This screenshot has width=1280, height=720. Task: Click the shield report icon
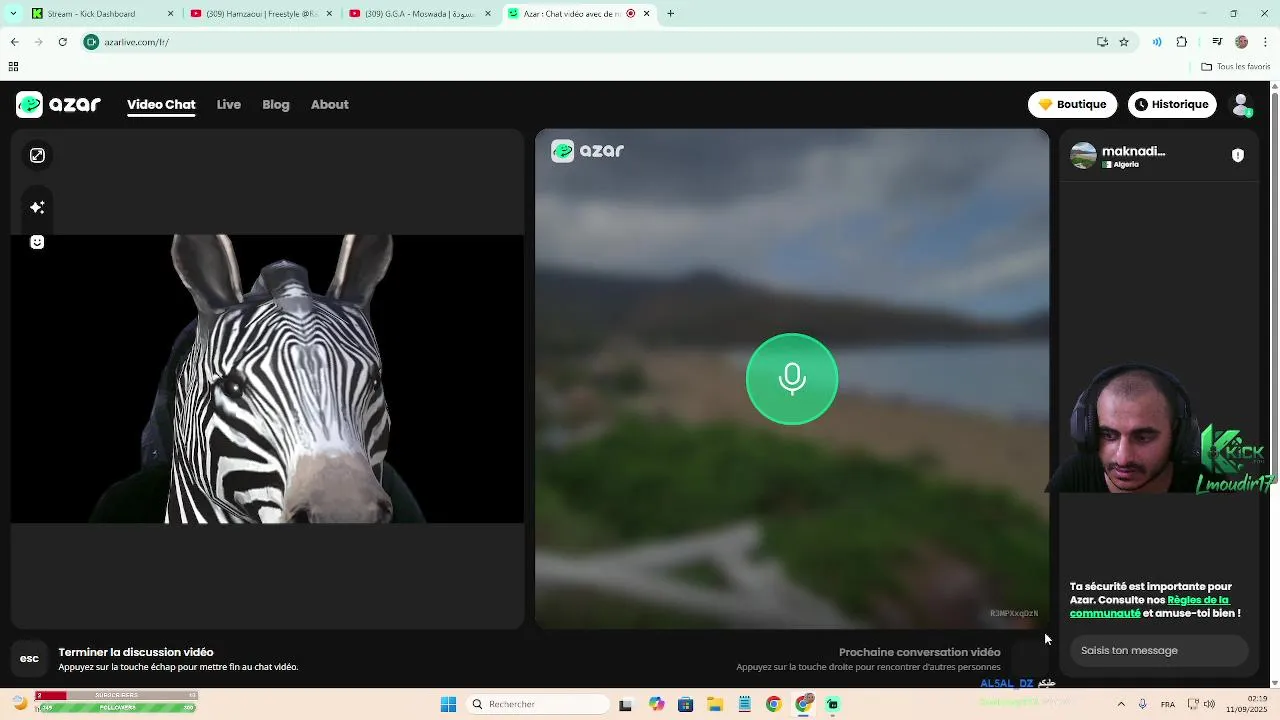[1238, 155]
